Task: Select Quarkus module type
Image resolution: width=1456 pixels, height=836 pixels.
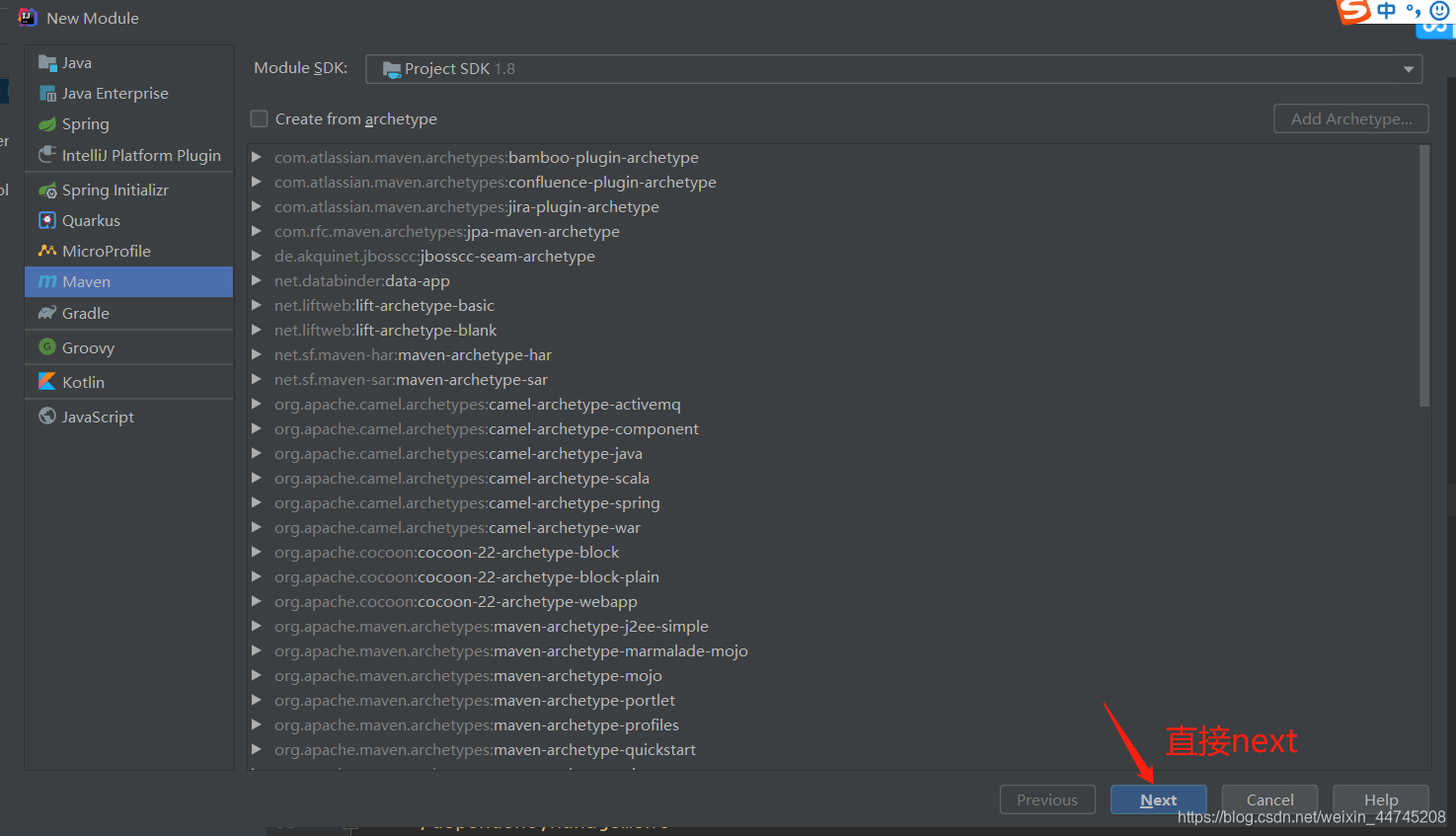Action: (129, 220)
